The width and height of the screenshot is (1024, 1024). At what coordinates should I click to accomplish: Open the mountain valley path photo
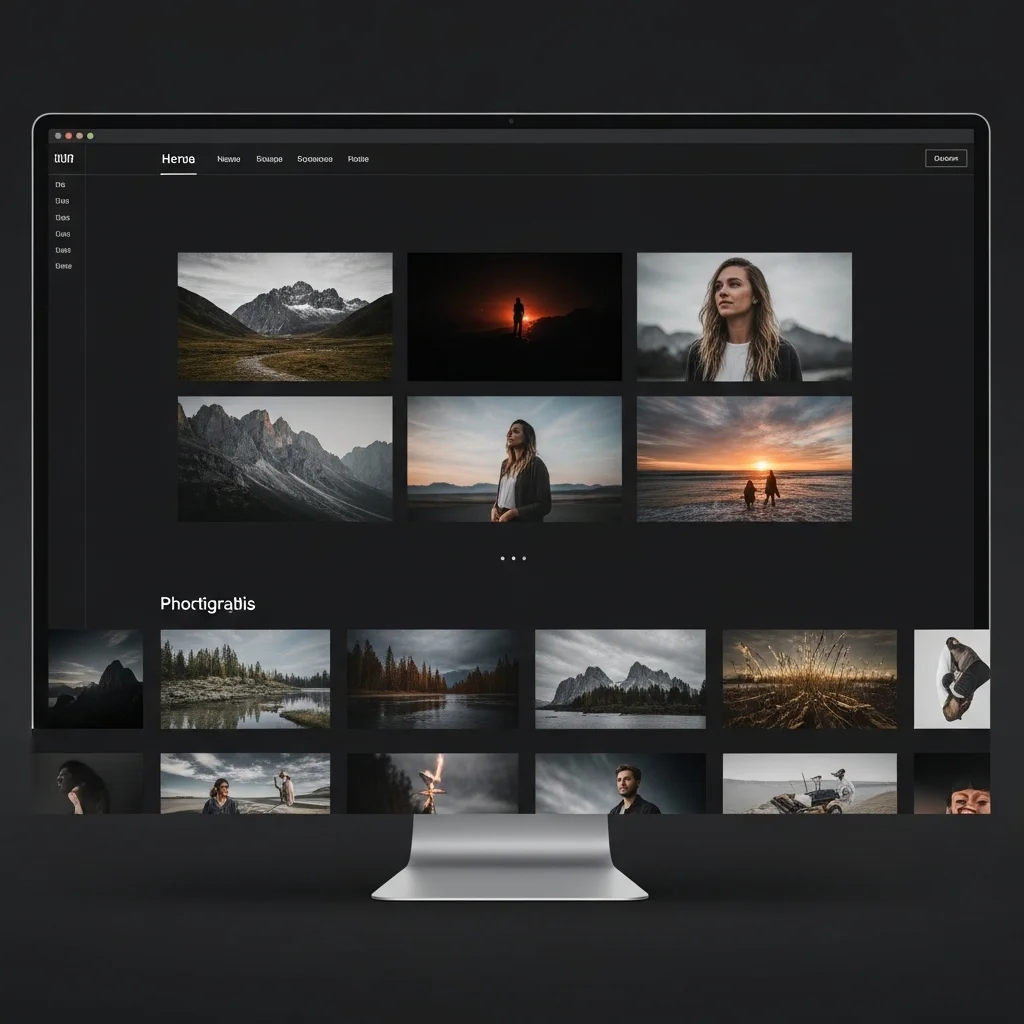coord(285,316)
